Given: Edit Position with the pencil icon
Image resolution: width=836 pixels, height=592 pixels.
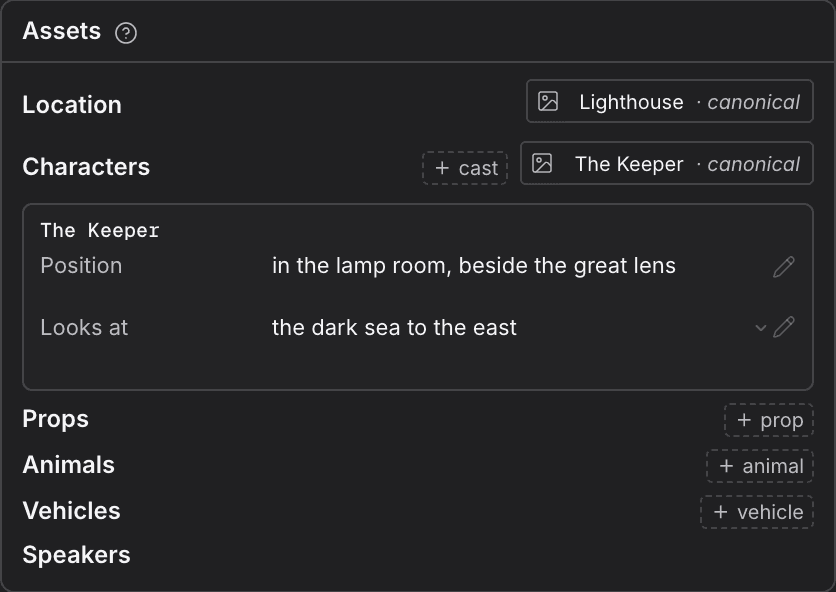Looking at the screenshot, I should (784, 267).
